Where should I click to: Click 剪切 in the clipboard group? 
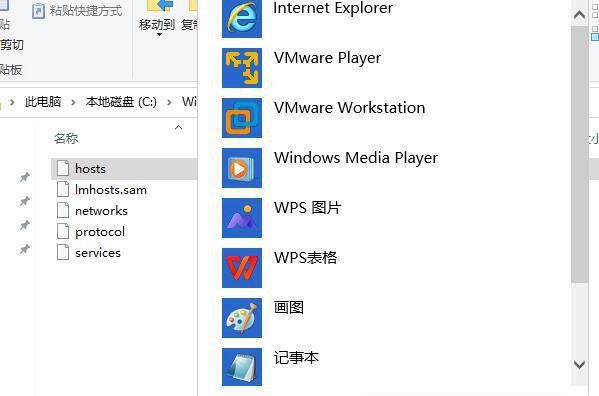coord(11,45)
